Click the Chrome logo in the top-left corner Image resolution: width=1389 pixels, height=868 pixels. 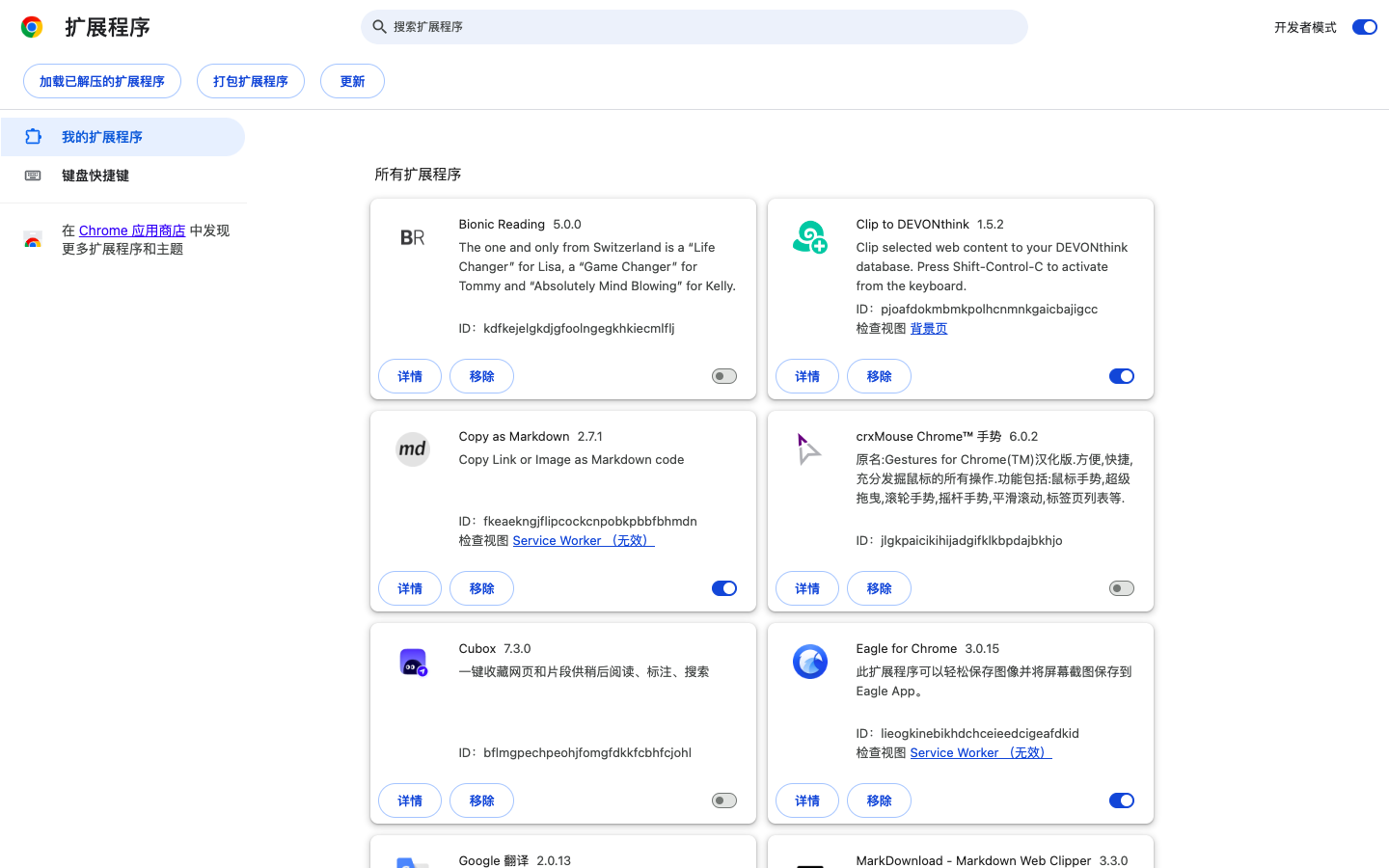pyautogui.click(x=31, y=26)
